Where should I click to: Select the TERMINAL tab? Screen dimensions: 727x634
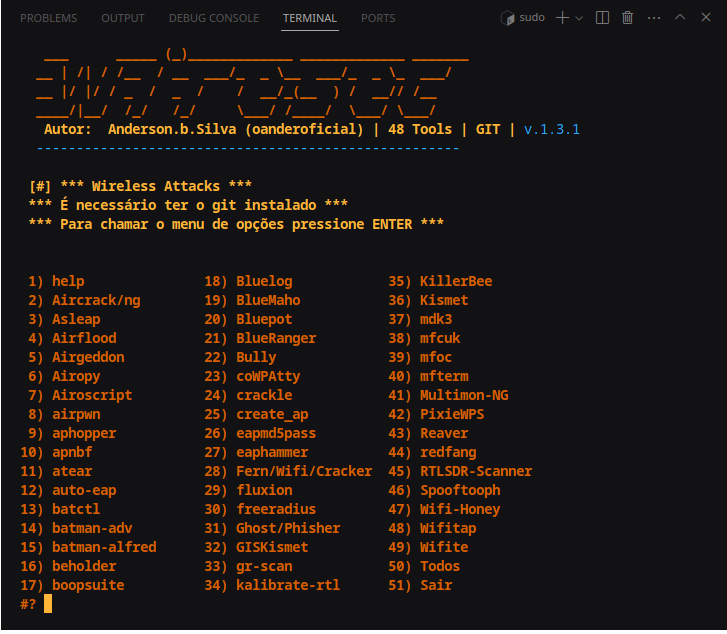[x=310, y=18]
